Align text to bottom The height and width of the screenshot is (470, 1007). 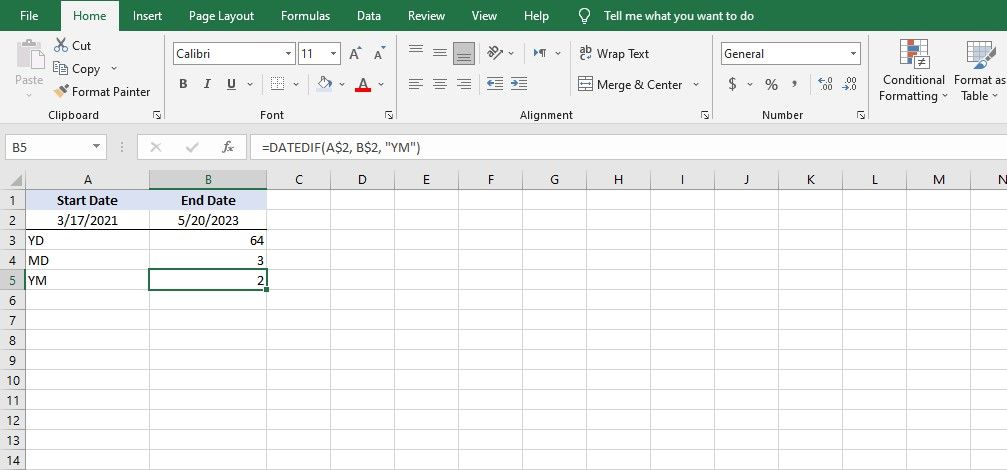(x=464, y=53)
